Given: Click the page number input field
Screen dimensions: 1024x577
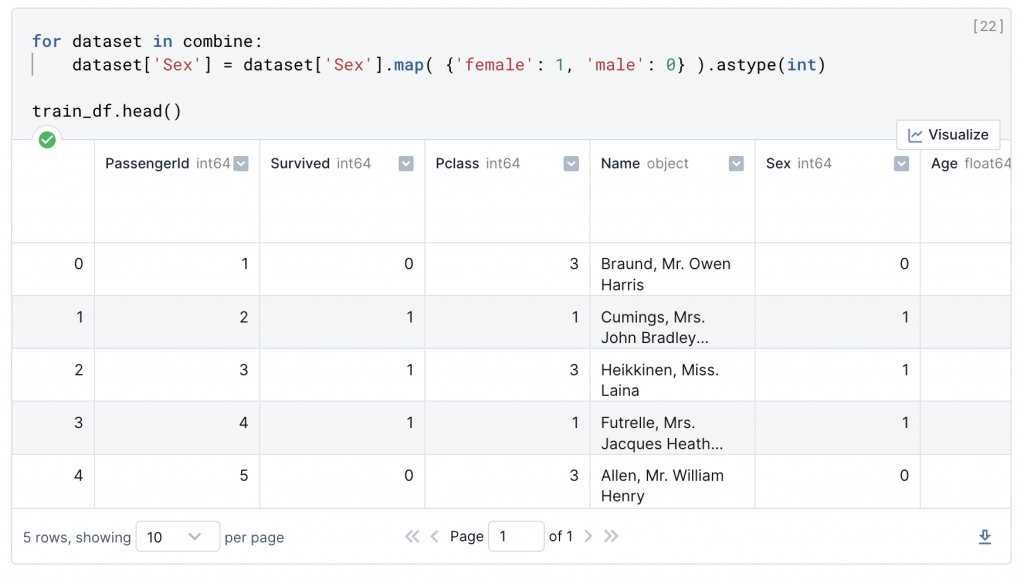Looking at the screenshot, I should pos(515,537).
